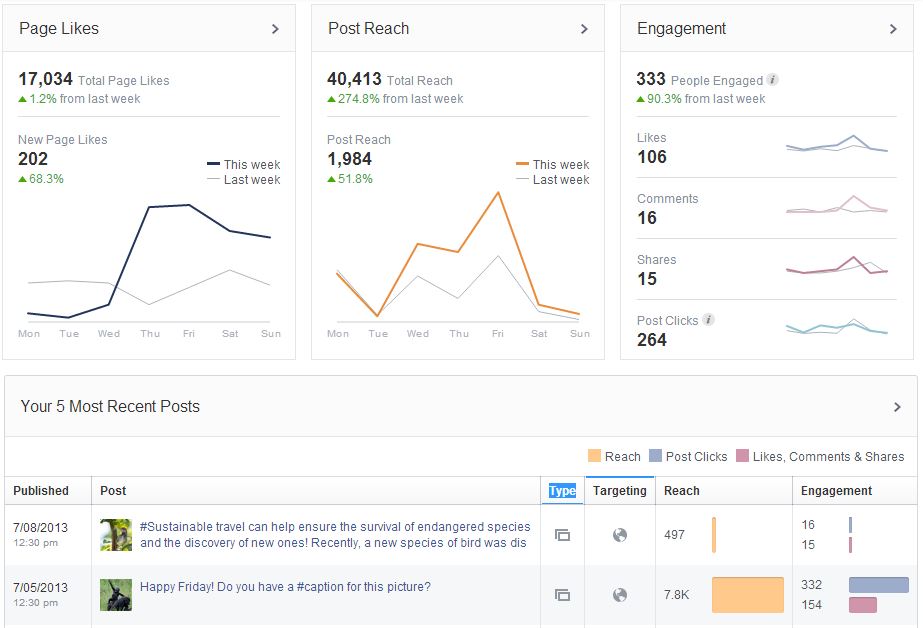This screenshot has width=923, height=628.
Task: Click the photo type icon for 7/08/2013 post
Action: [x=562, y=535]
